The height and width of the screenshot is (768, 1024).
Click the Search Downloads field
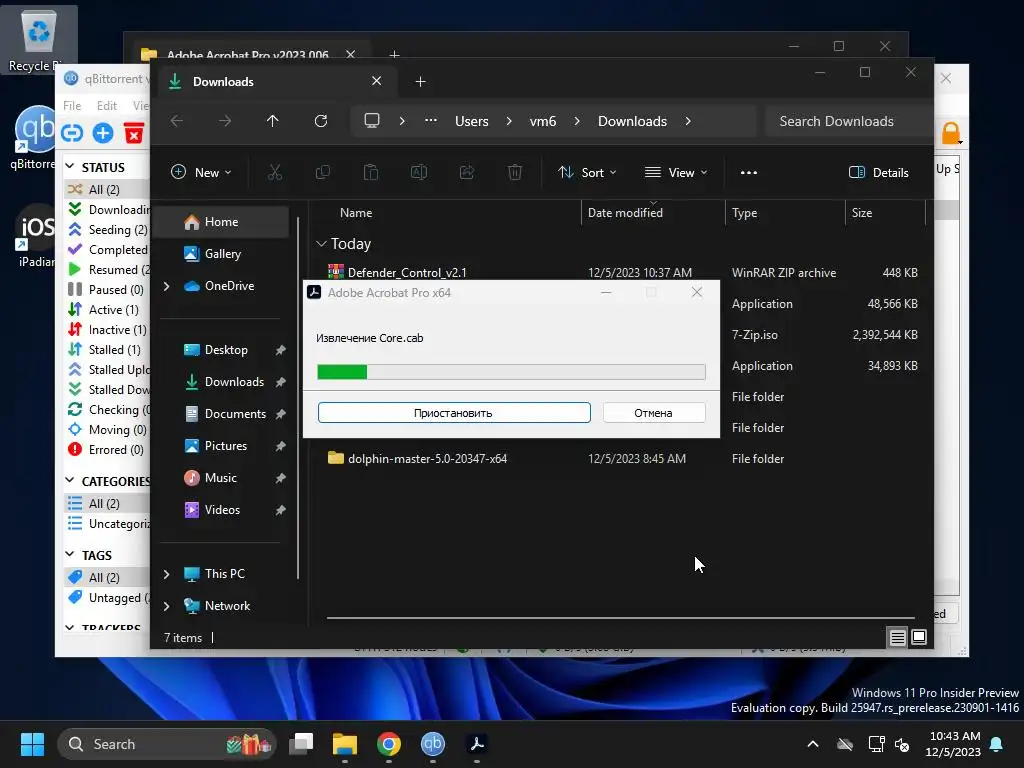tap(849, 121)
